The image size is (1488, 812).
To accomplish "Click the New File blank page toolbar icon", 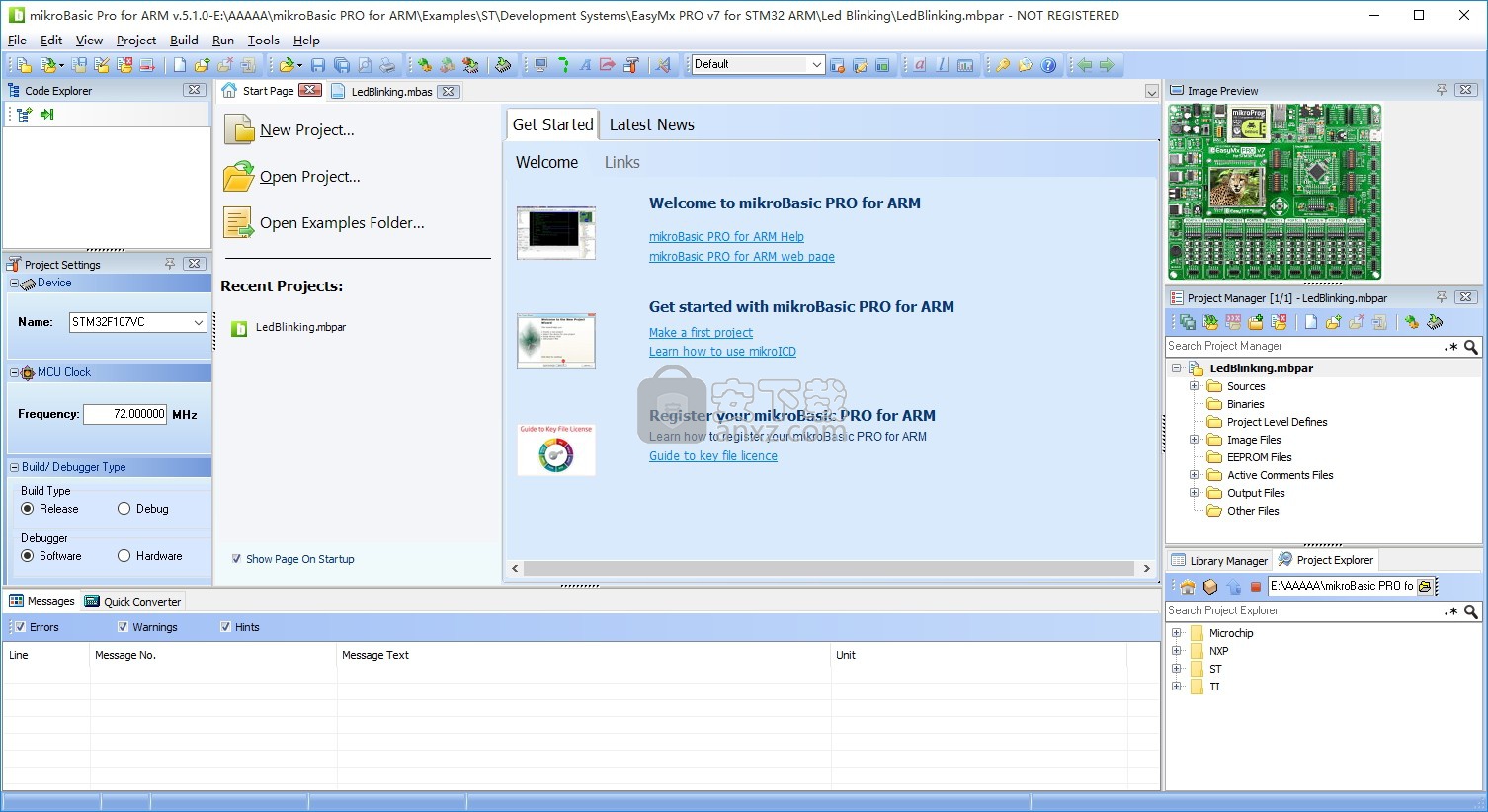I will click(x=179, y=65).
